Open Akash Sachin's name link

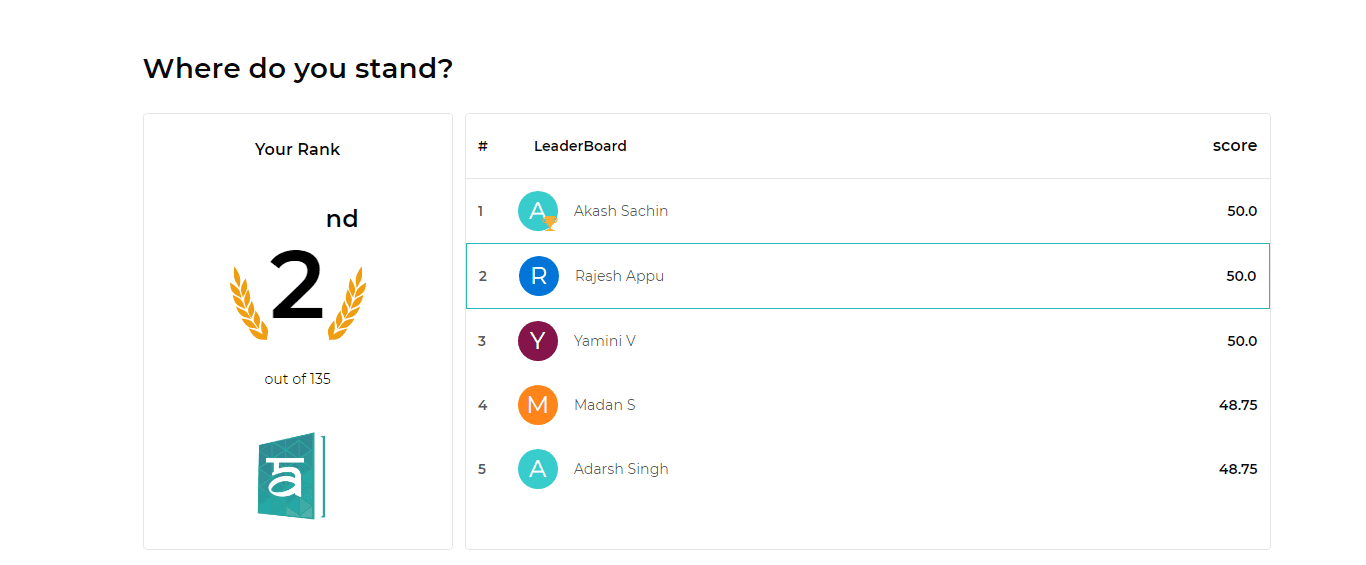[621, 211]
